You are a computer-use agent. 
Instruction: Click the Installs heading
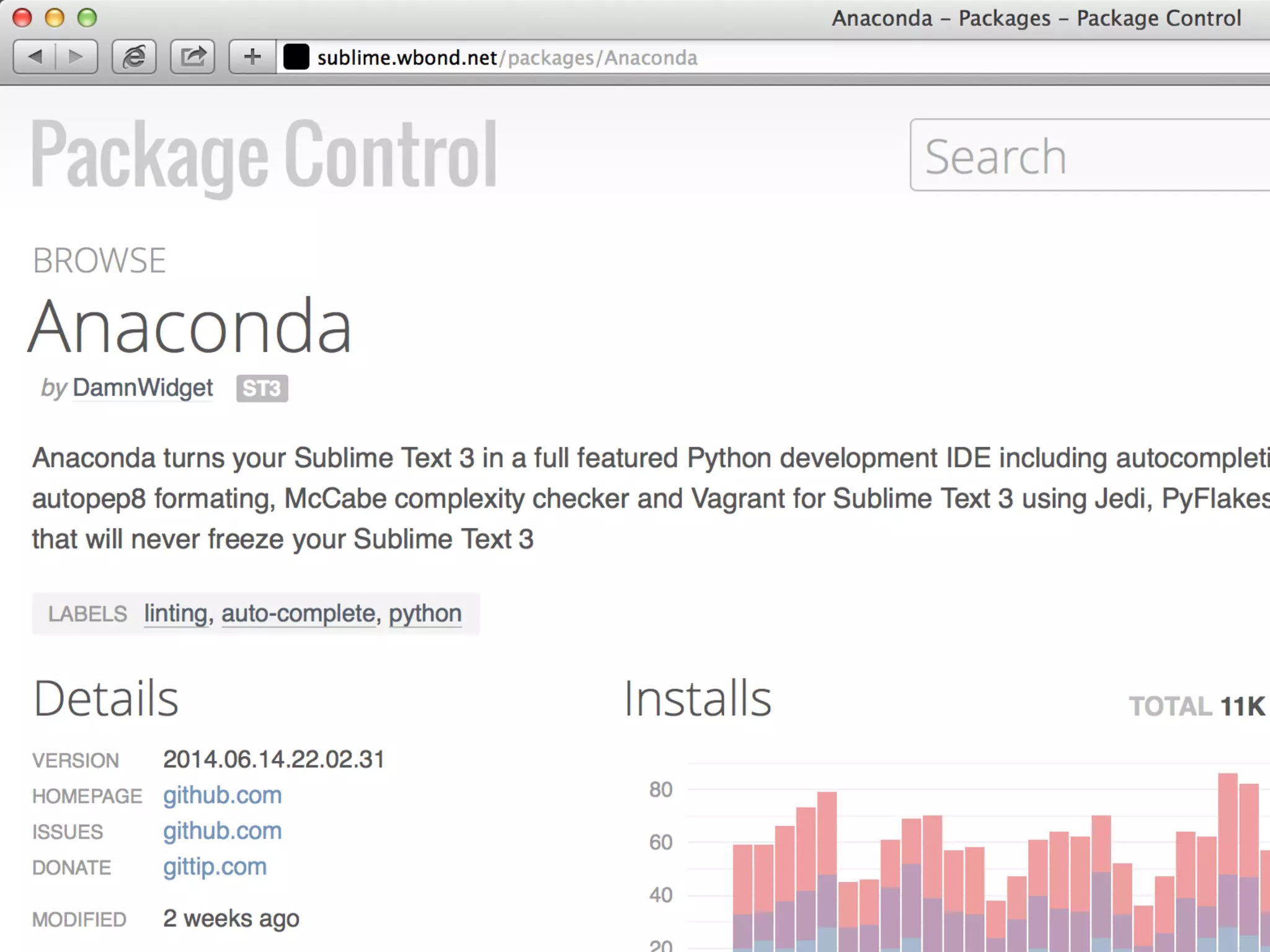tap(698, 699)
